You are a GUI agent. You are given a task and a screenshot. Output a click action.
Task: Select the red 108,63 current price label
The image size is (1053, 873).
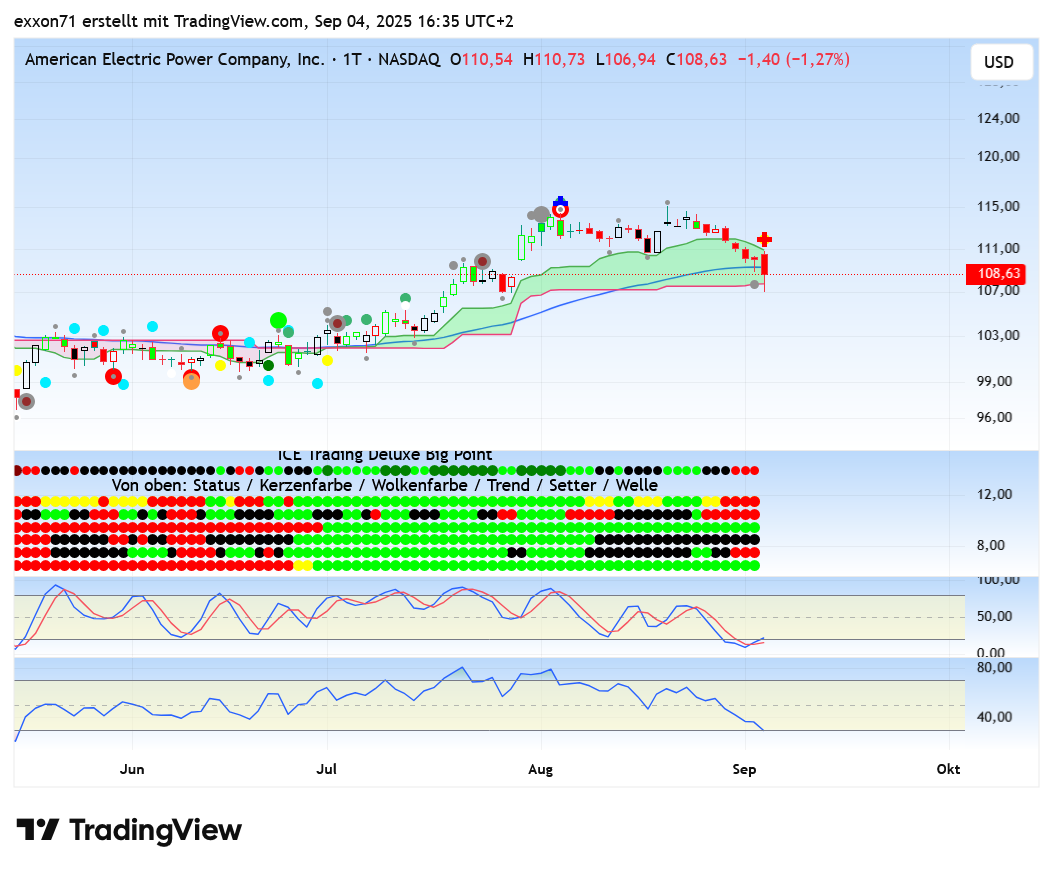(x=998, y=273)
